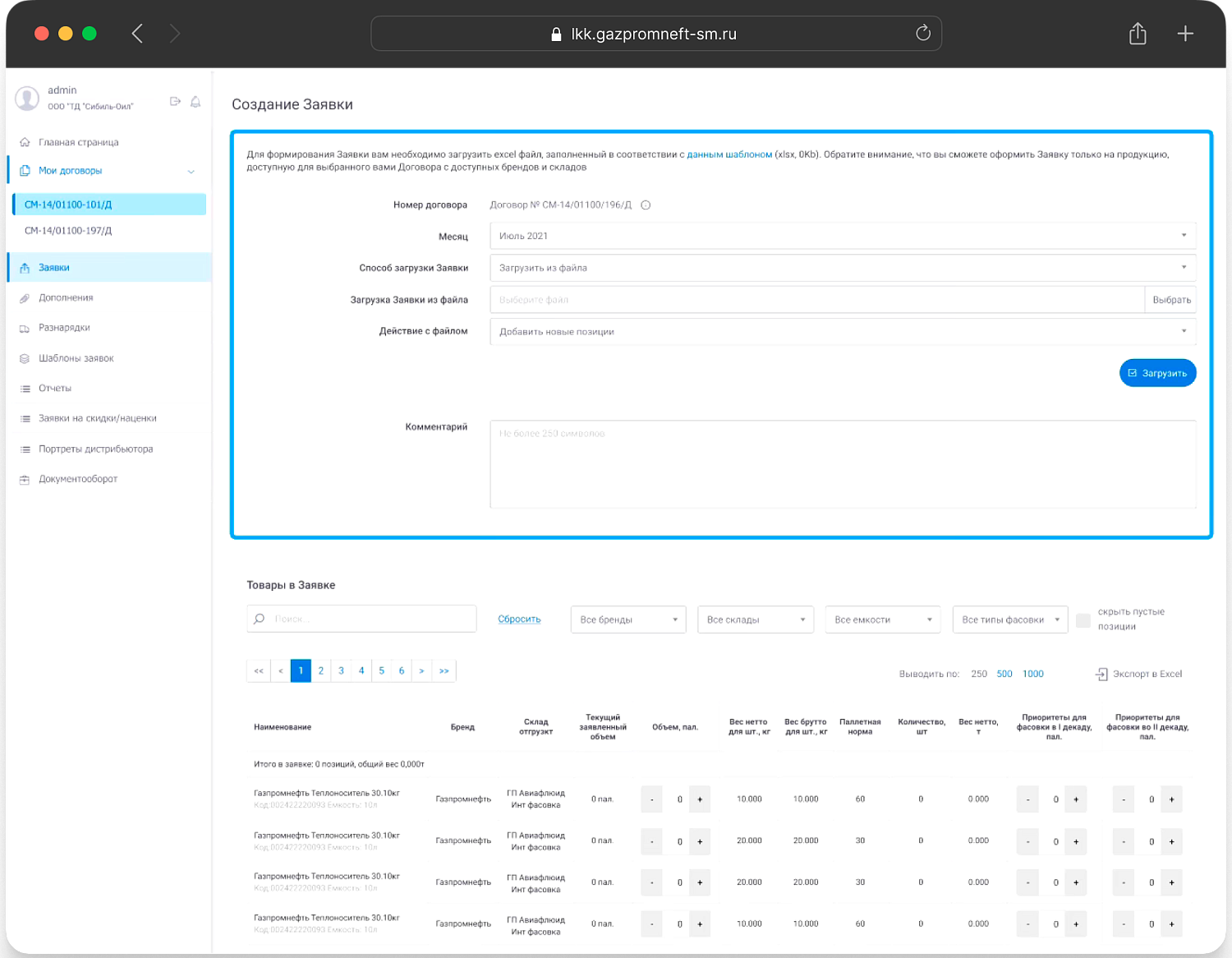This screenshot has width=1232, height=958.
Task: Click the Выберите файл input field
Action: point(817,300)
